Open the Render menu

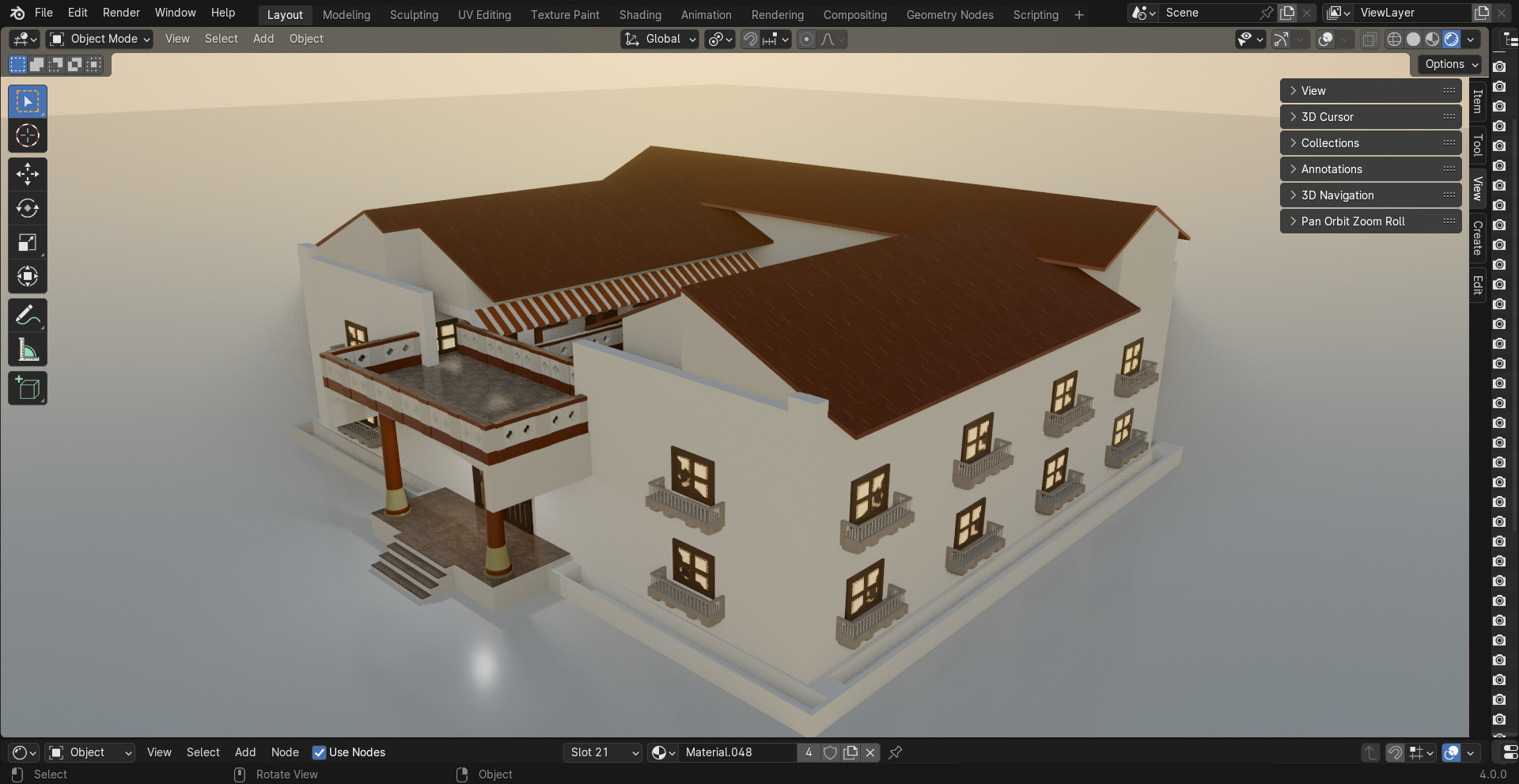click(x=121, y=13)
